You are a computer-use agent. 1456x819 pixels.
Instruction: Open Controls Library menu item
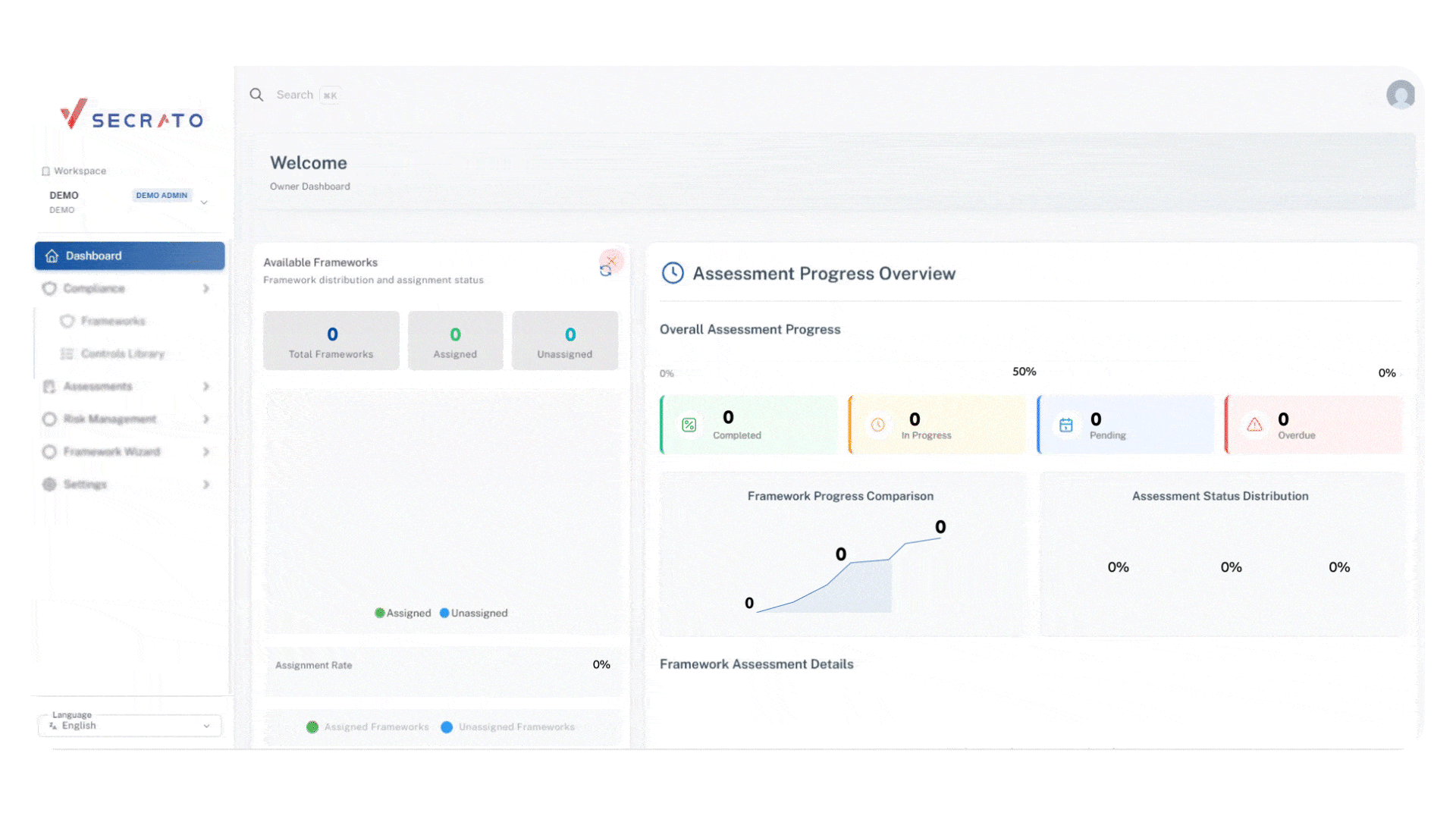coord(122,354)
